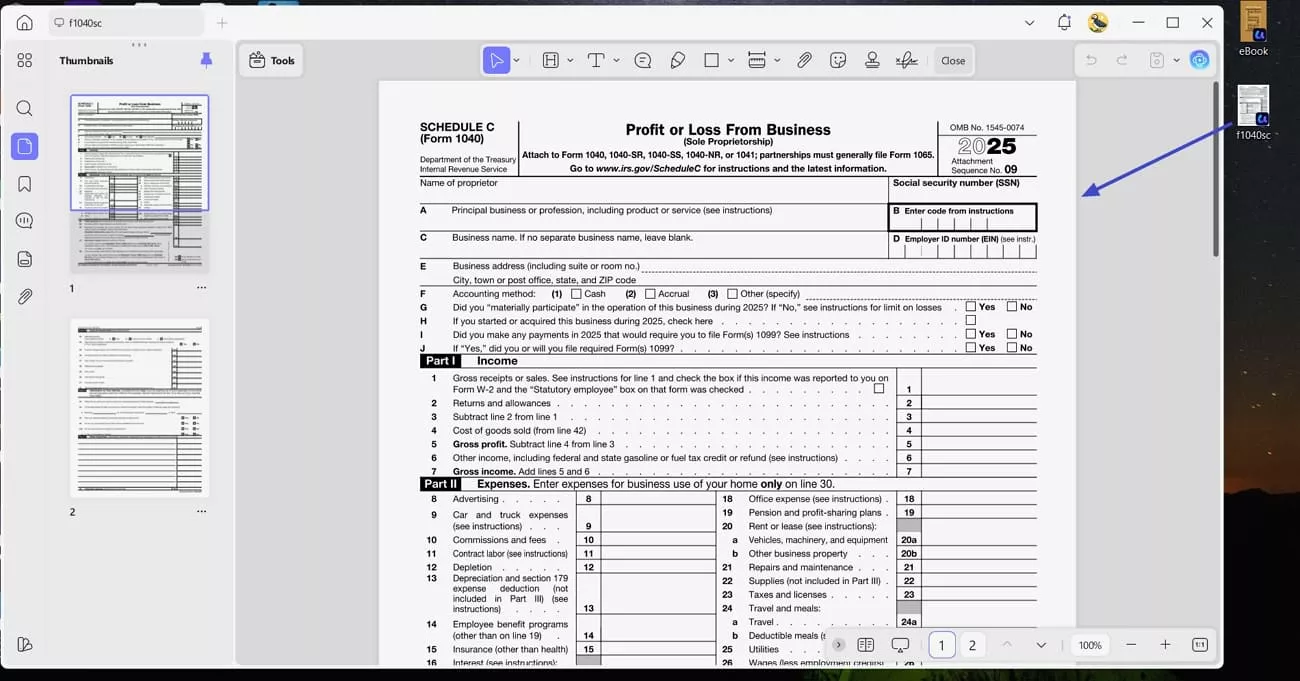The height and width of the screenshot is (681, 1300).
Task: Open the Tools menu
Action: pos(271,60)
